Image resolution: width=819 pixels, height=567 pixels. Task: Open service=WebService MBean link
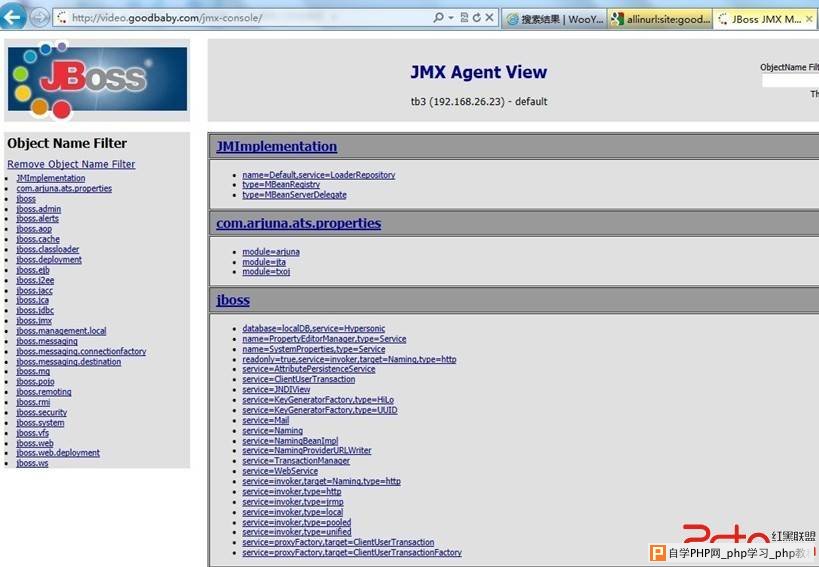click(279, 471)
